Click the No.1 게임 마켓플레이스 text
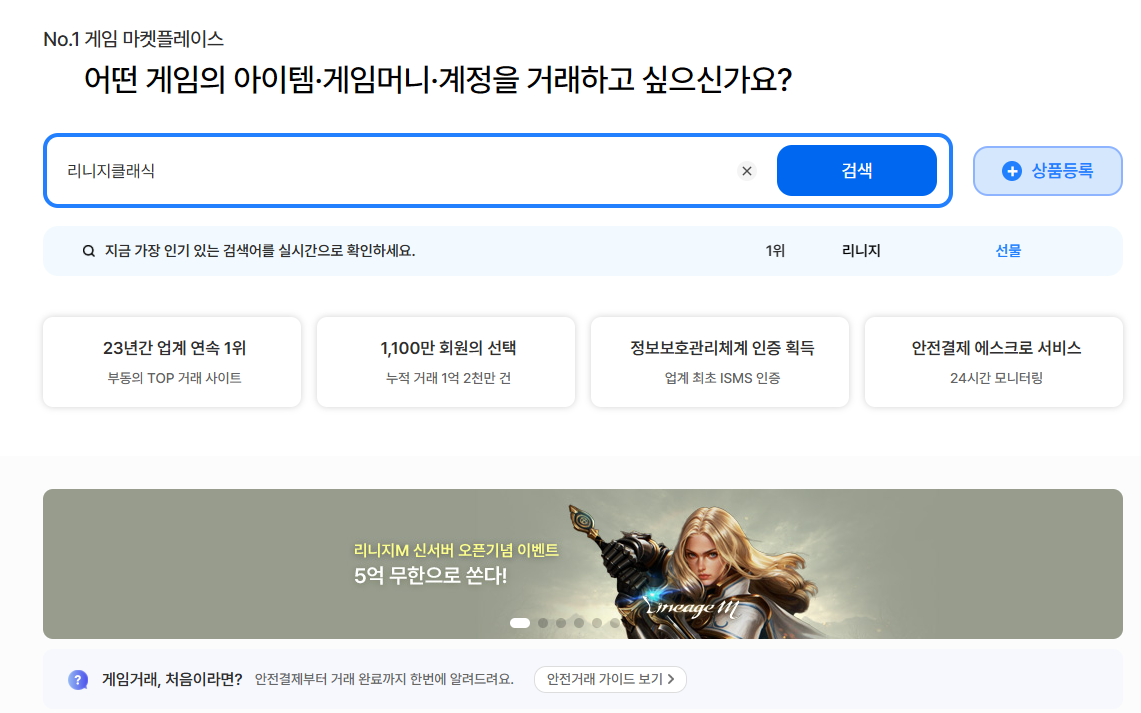This screenshot has height=713, width=1141. [x=133, y=39]
